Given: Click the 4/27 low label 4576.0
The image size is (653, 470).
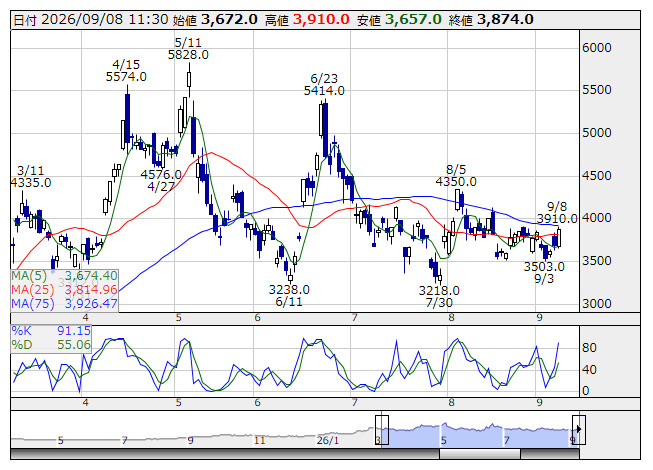Looking at the screenshot, I should click(x=161, y=175).
